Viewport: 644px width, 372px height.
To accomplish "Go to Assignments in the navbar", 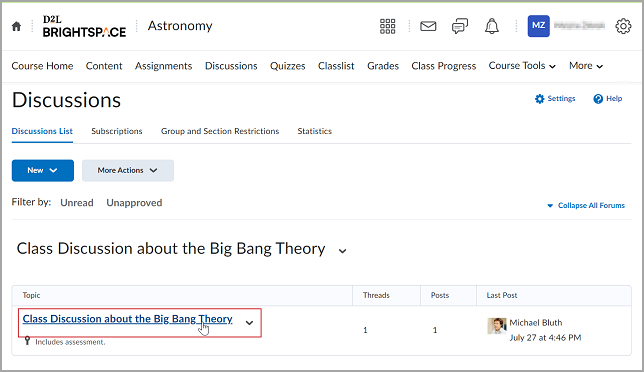I will (x=163, y=66).
